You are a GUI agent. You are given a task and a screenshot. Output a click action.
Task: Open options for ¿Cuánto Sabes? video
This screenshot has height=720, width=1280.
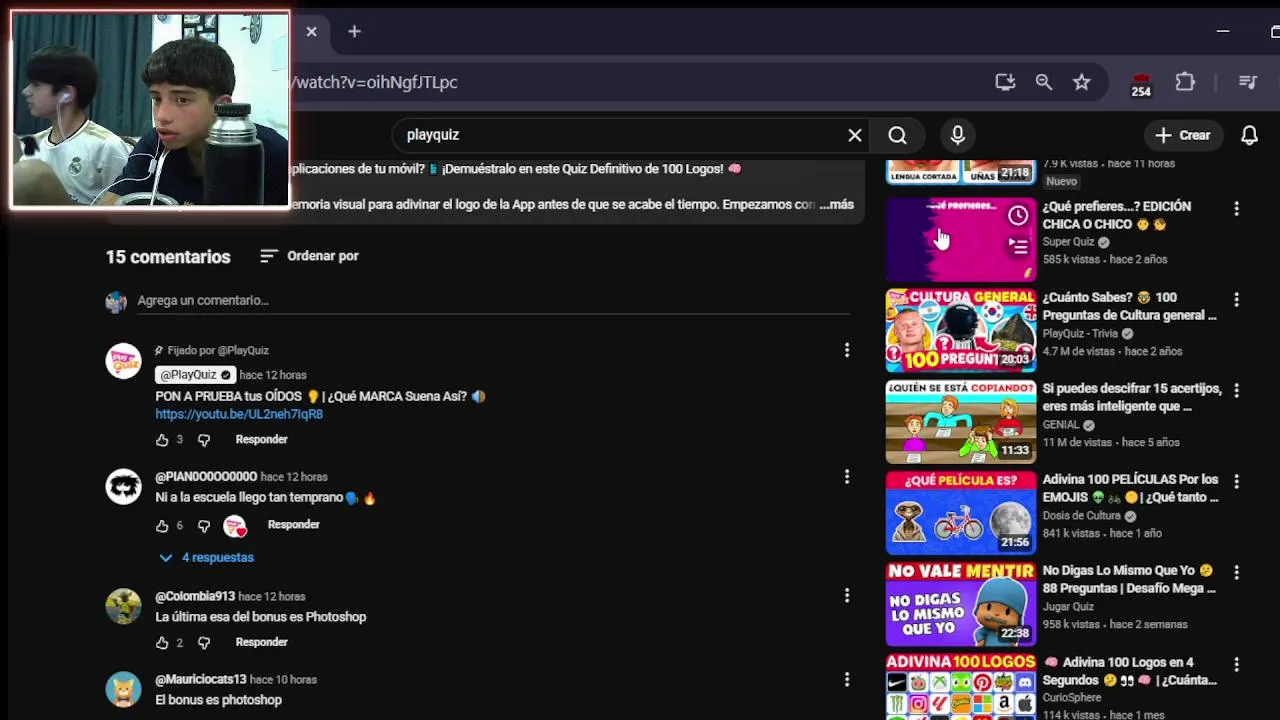click(1236, 300)
